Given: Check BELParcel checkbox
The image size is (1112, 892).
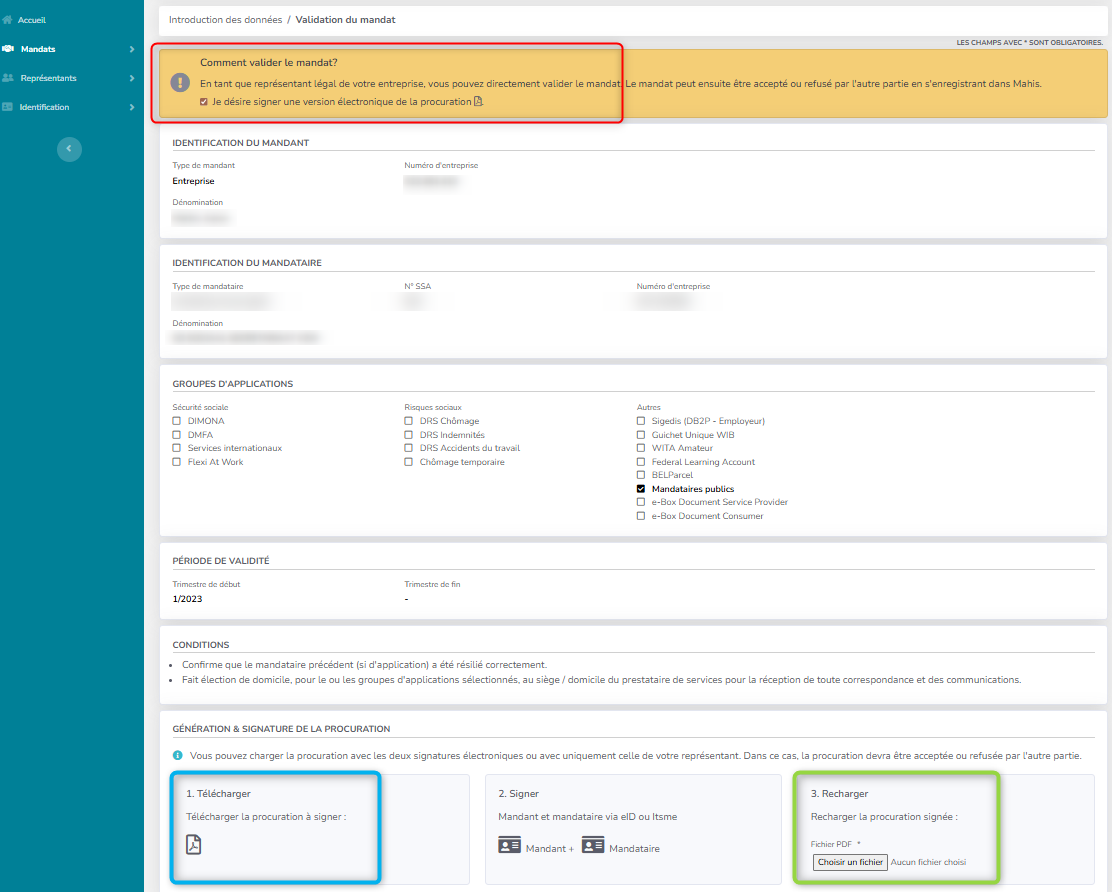Looking at the screenshot, I should (641, 475).
